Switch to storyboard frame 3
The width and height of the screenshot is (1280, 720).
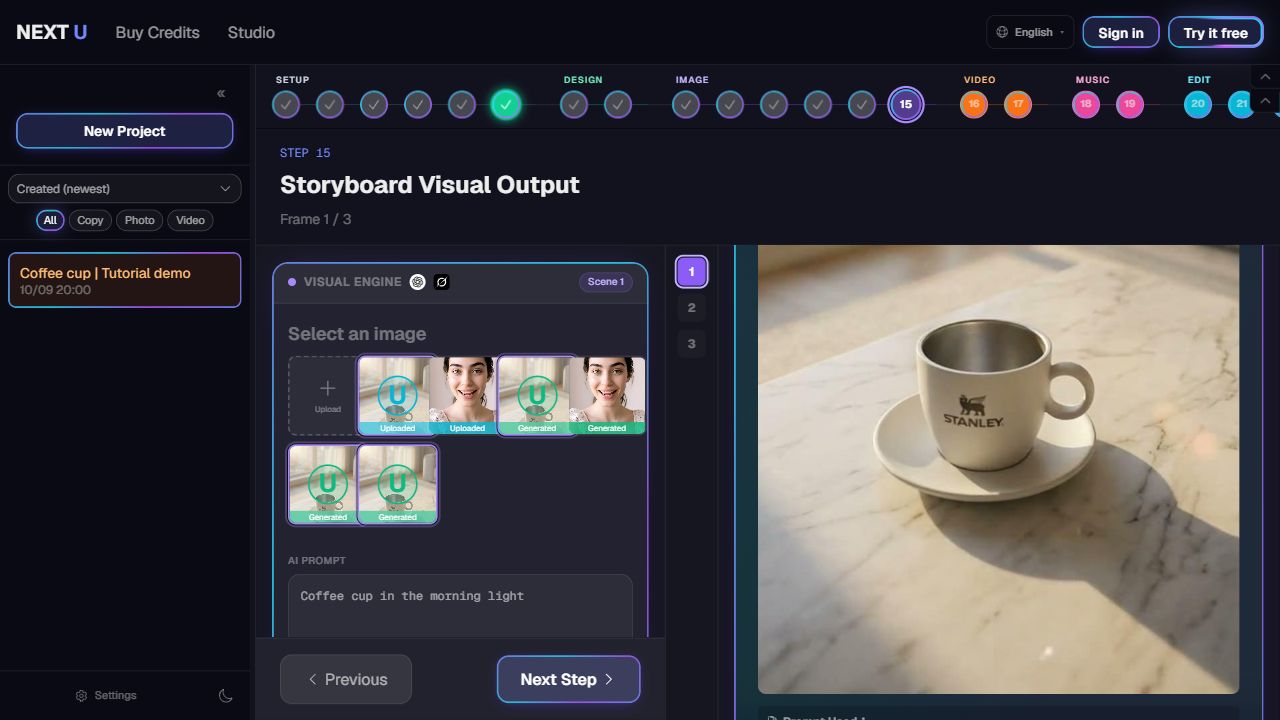coord(691,344)
